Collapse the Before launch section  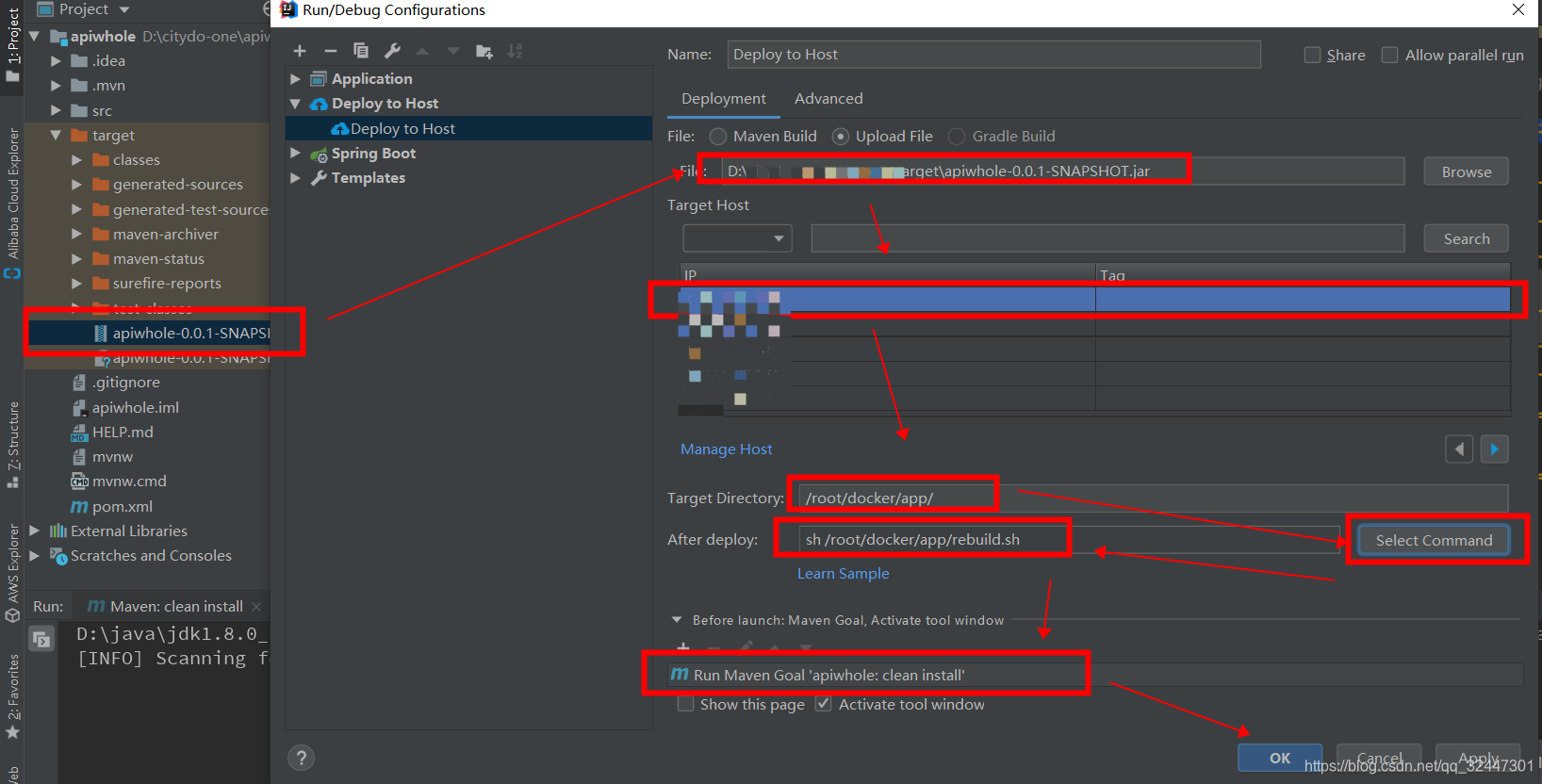676,620
